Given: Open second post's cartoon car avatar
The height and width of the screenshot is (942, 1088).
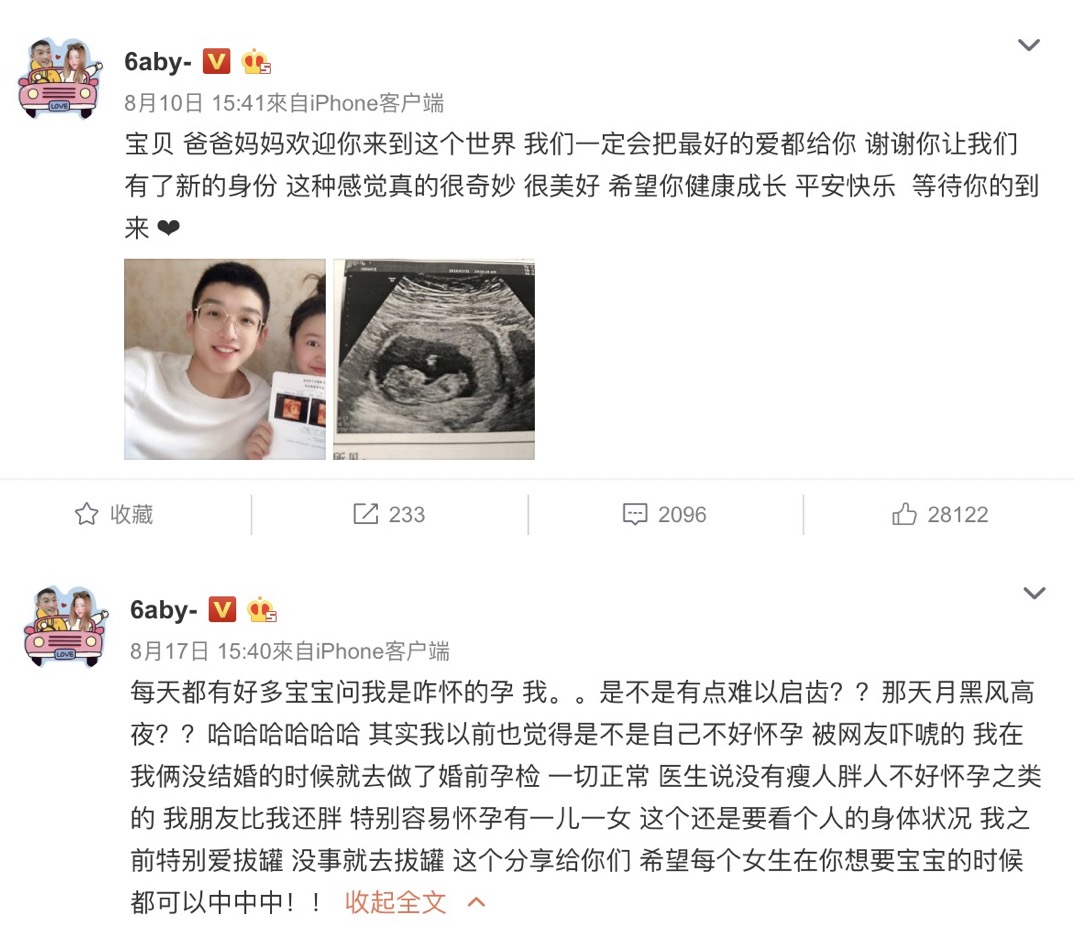Looking at the screenshot, I should click(66, 626).
